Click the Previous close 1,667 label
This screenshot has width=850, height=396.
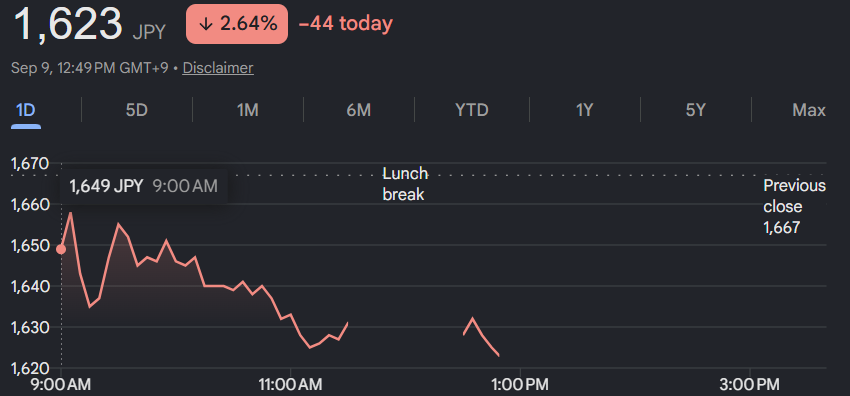point(794,206)
